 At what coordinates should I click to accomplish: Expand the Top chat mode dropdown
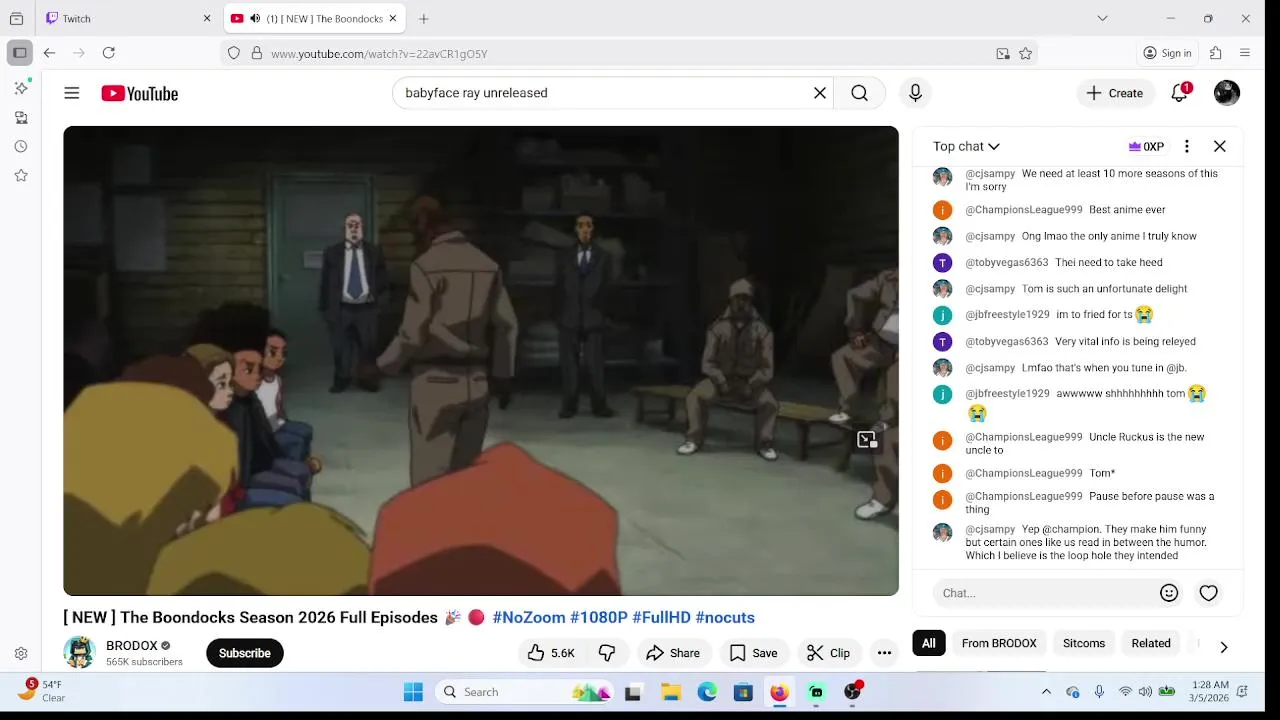pos(966,146)
